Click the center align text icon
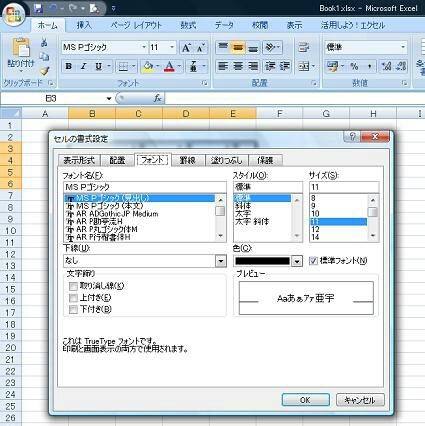 point(238,67)
